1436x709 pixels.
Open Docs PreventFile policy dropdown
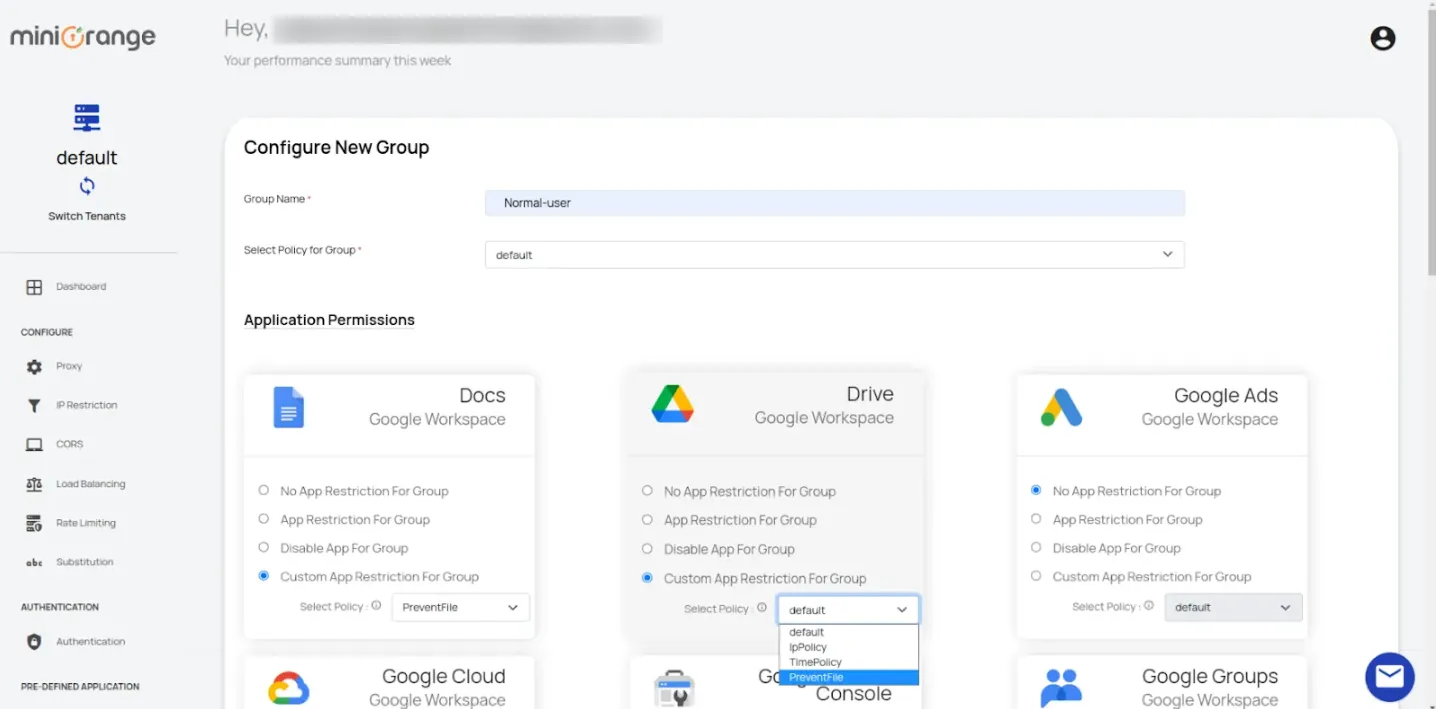[460, 607]
